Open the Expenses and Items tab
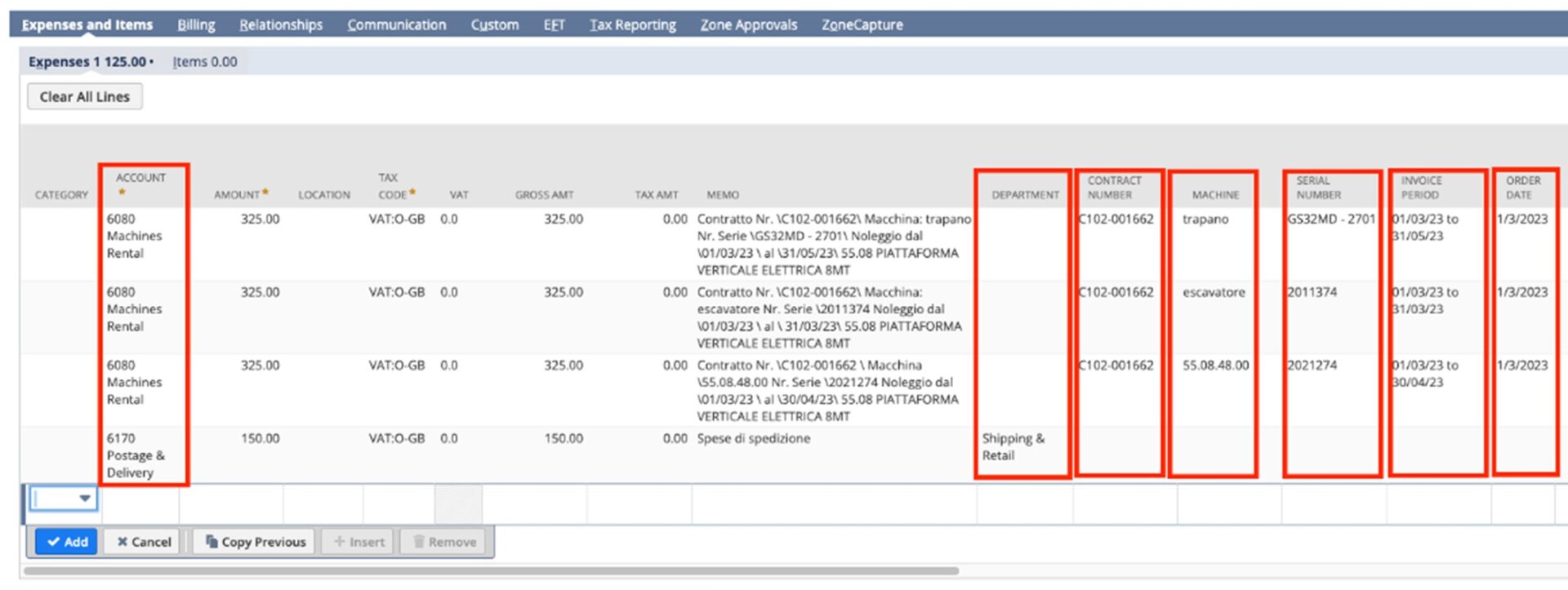This screenshot has width=1568, height=590. click(x=87, y=24)
